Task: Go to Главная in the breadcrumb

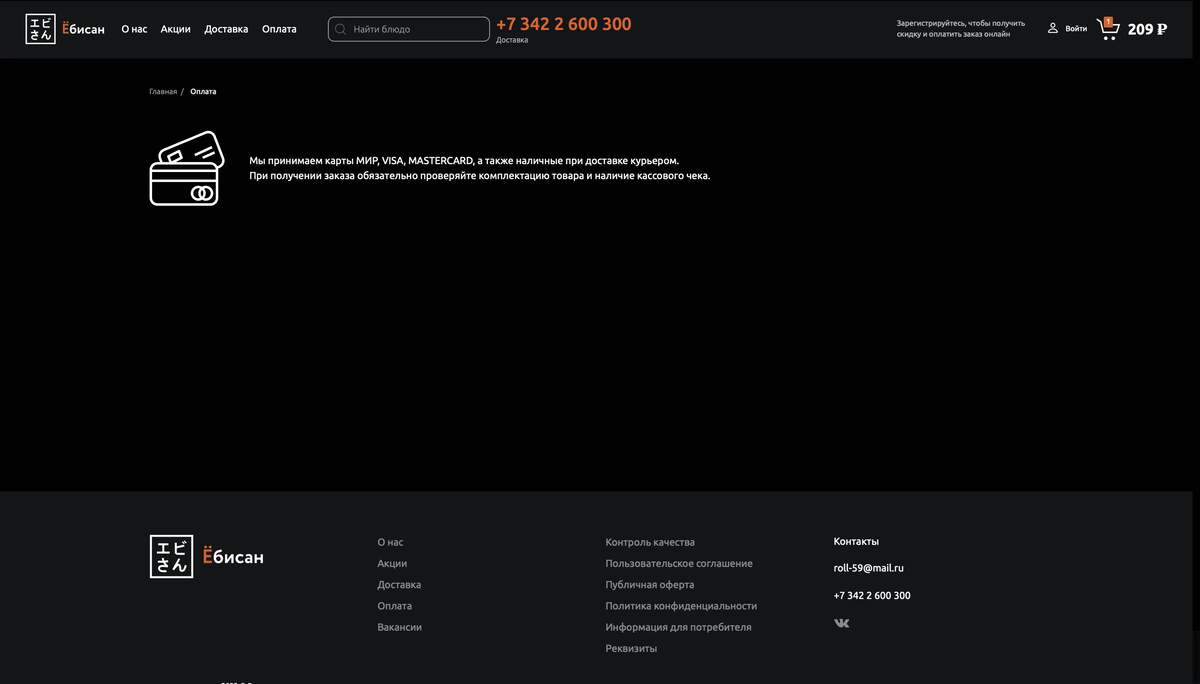Action: (163, 92)
